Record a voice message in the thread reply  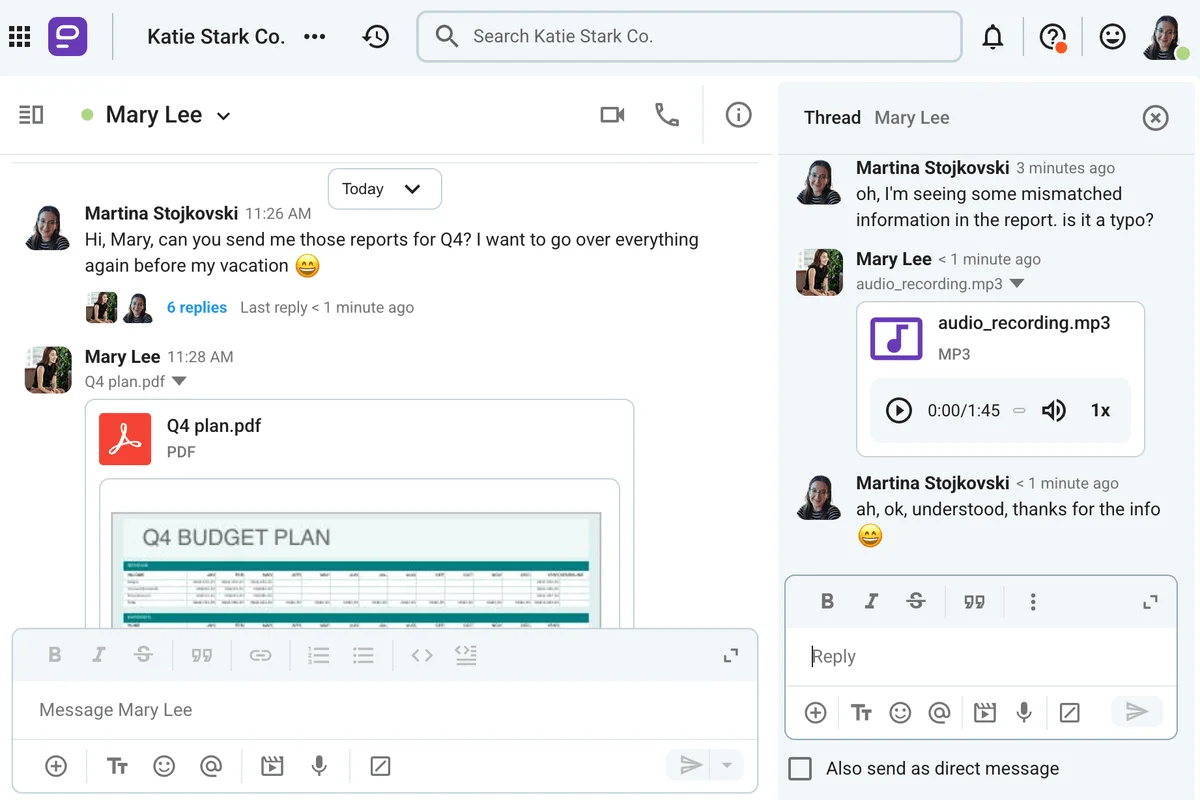pos(1024,712)
